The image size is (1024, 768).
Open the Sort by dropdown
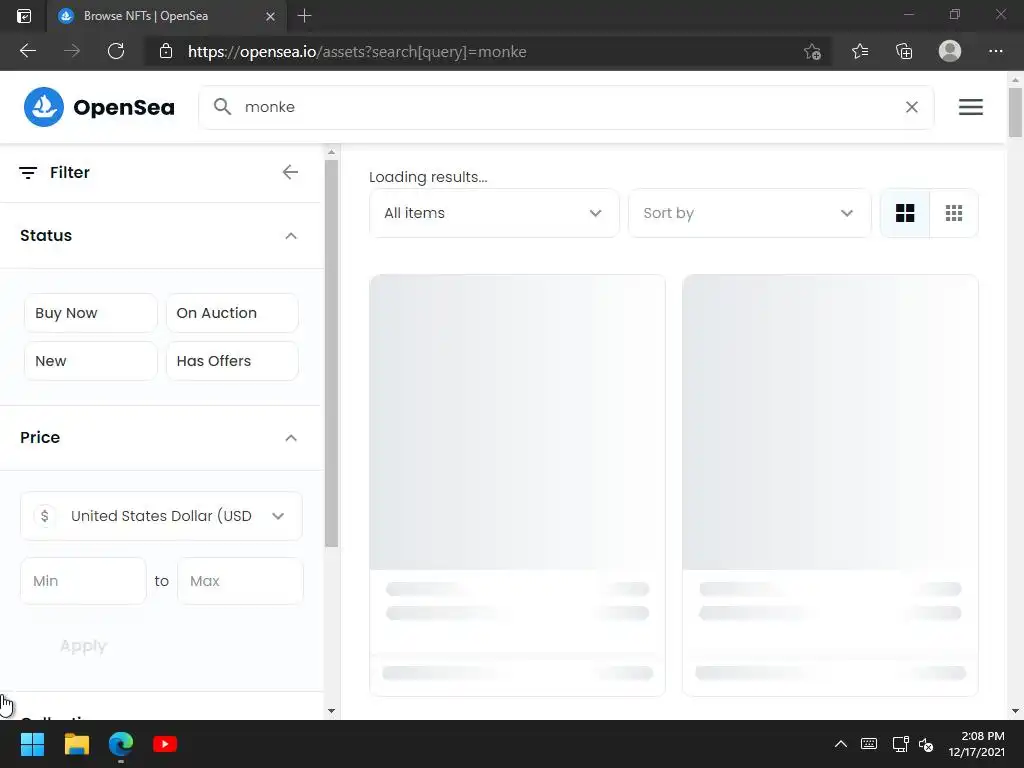749,213
